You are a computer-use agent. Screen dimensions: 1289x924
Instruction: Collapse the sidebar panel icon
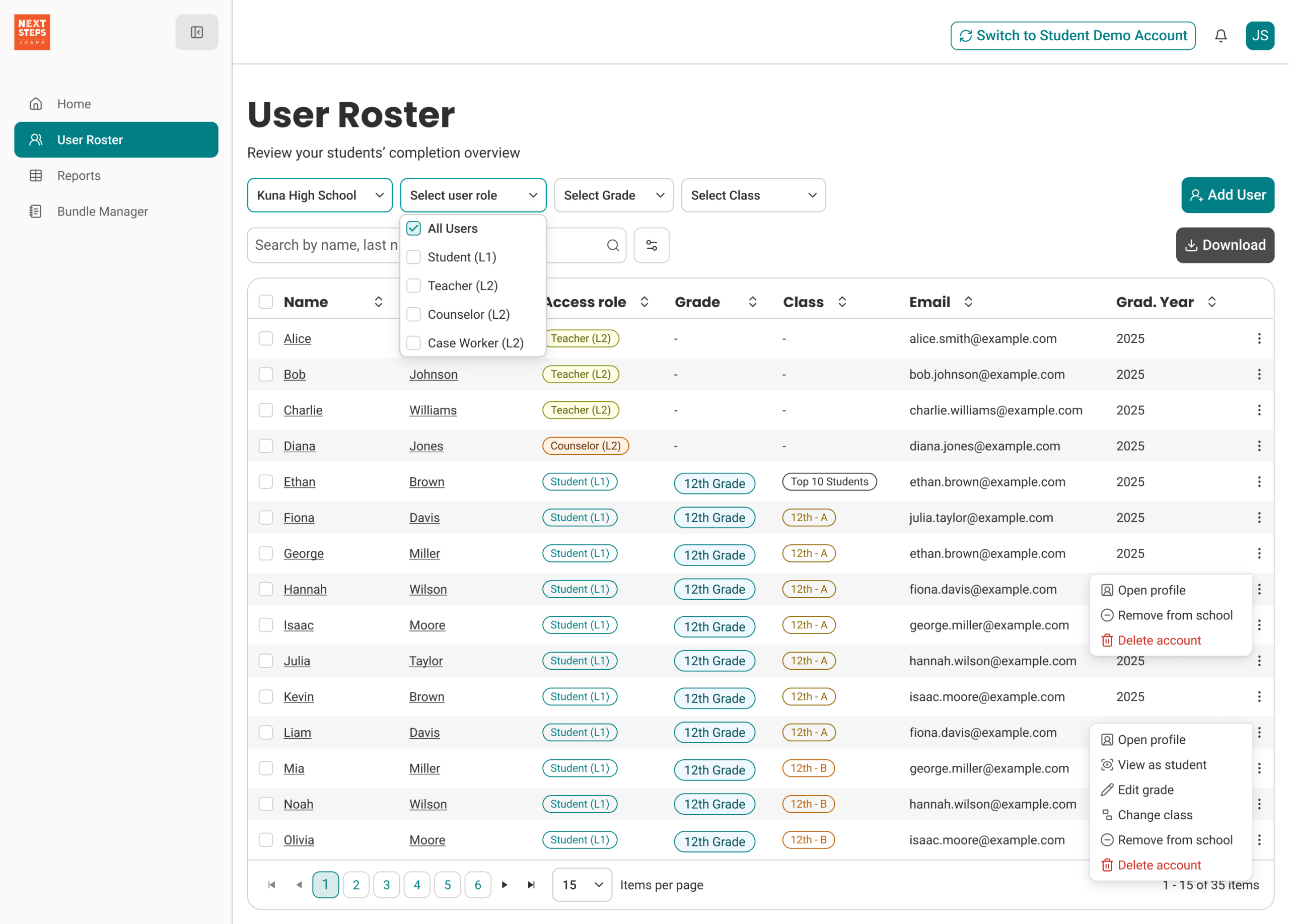pos(197,32)
